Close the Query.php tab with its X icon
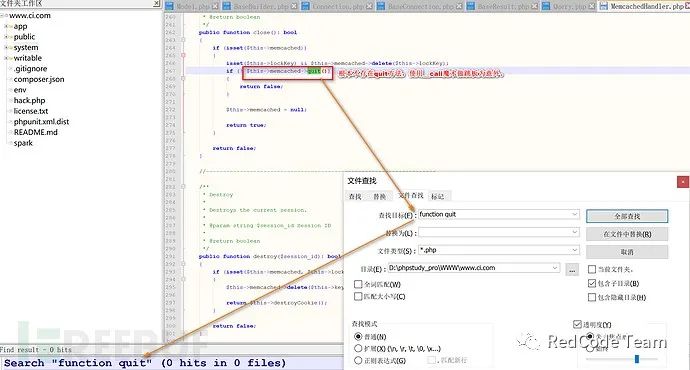The image size is (690, 370). [592, 6]
